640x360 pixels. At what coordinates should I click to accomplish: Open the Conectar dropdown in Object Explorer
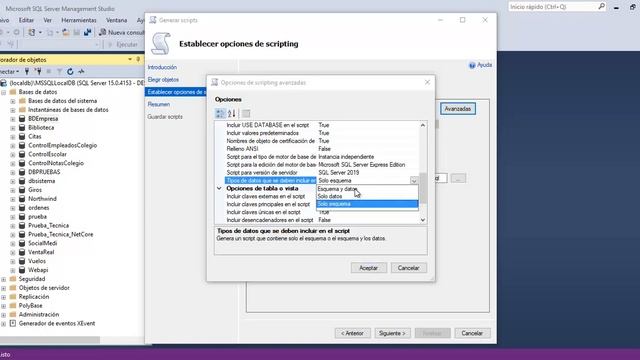(9, 71)
